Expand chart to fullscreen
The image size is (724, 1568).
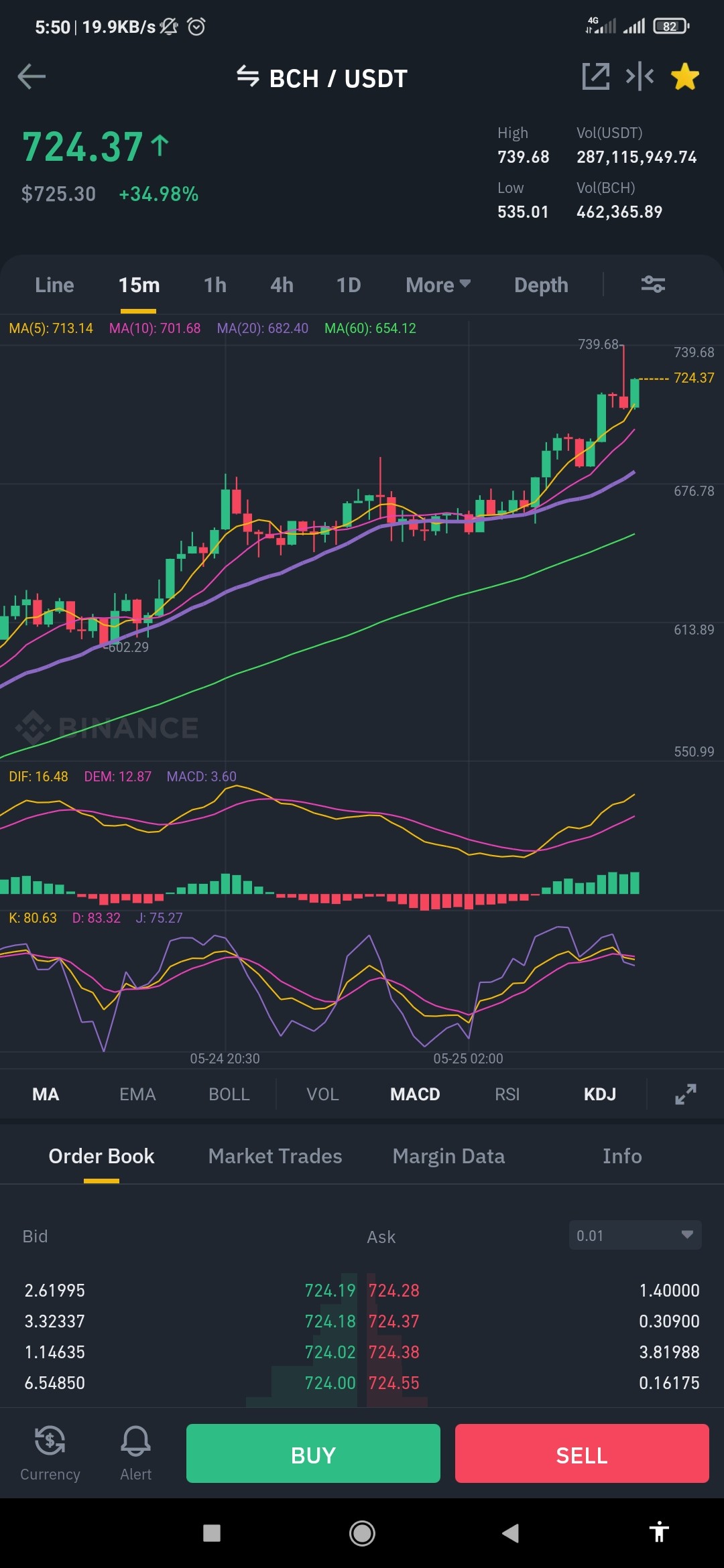pyautogui.click(x=685, y=1094)
